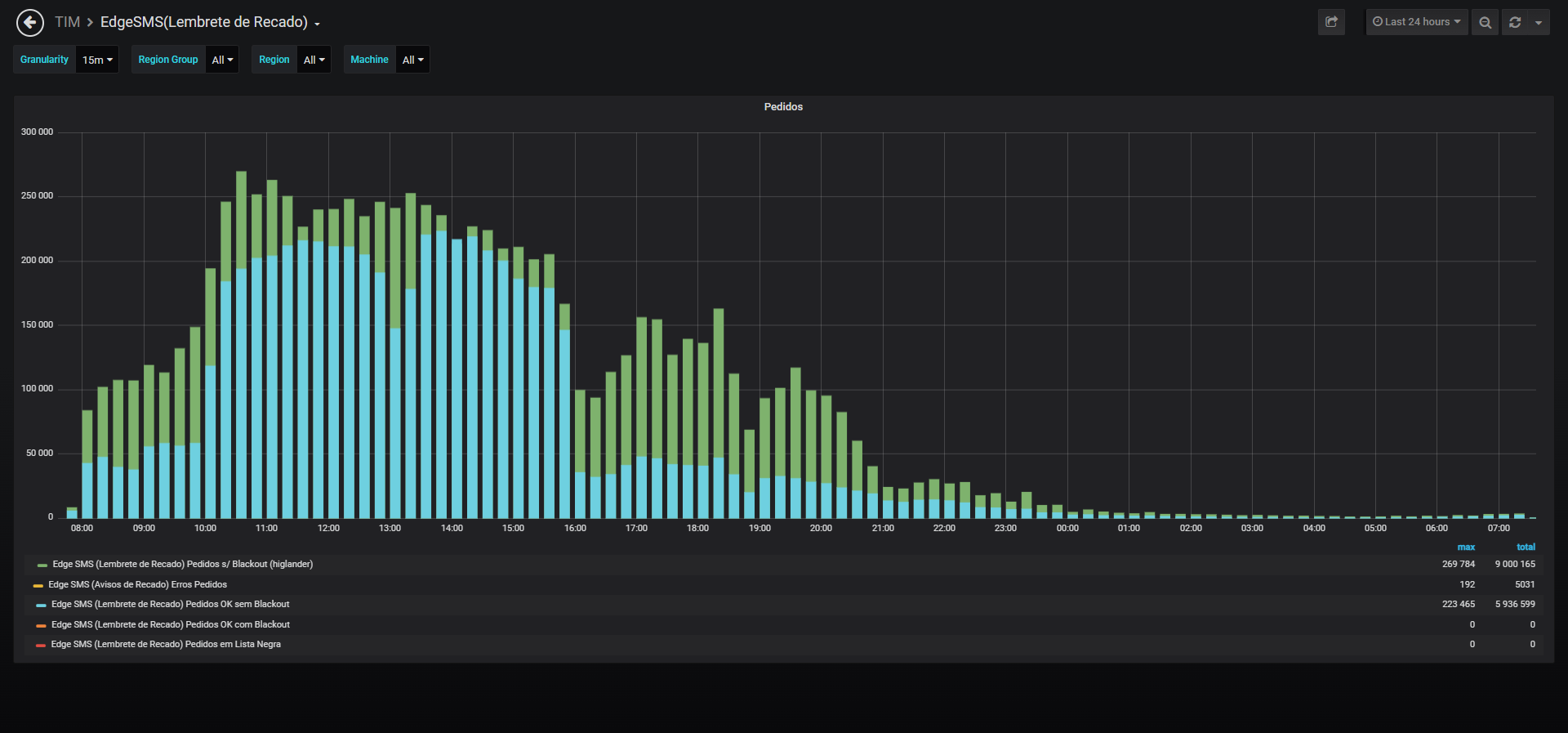
Task: Toggle the Erros Pedidos legend series
Action: (x=137, y=584)
